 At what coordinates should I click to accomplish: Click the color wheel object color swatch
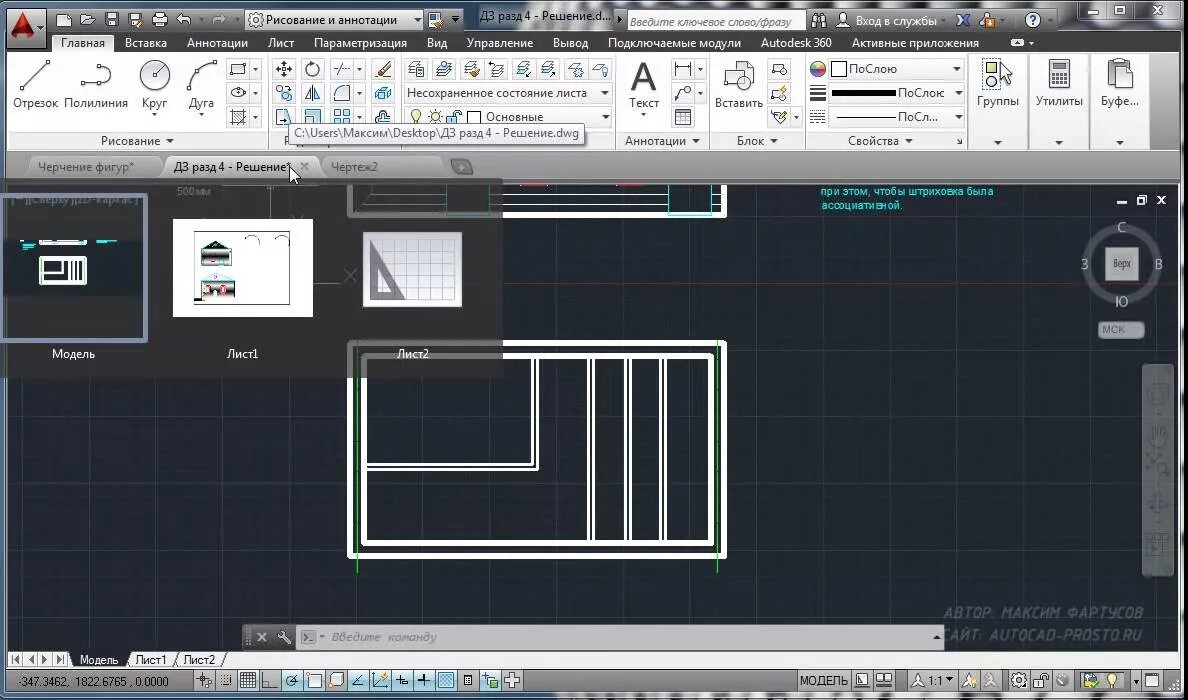[818, 69]
